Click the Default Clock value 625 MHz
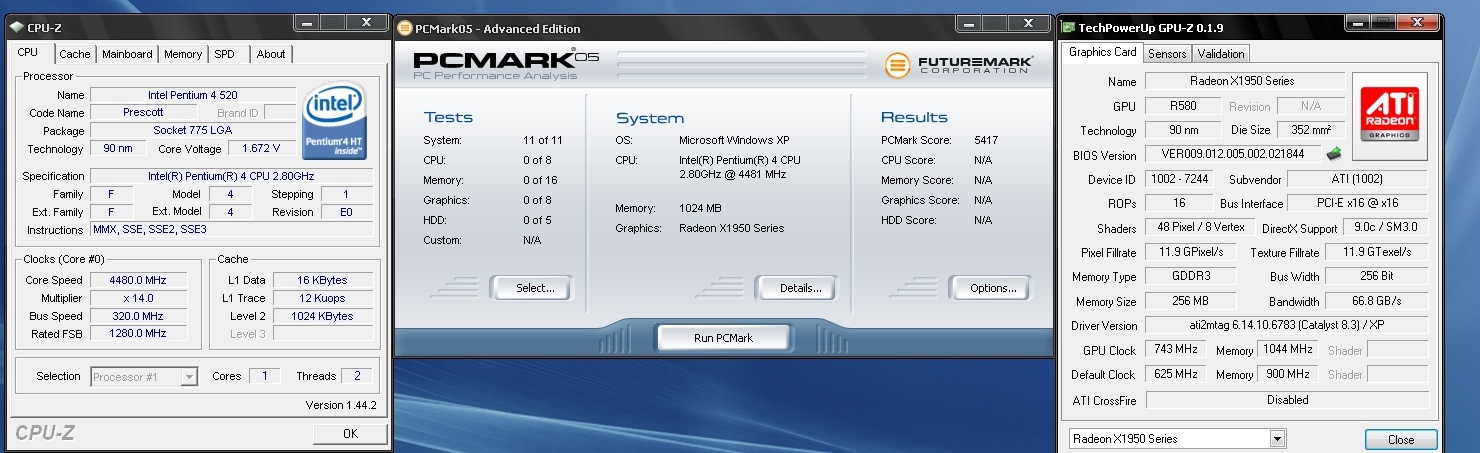 click(1177, 375)
